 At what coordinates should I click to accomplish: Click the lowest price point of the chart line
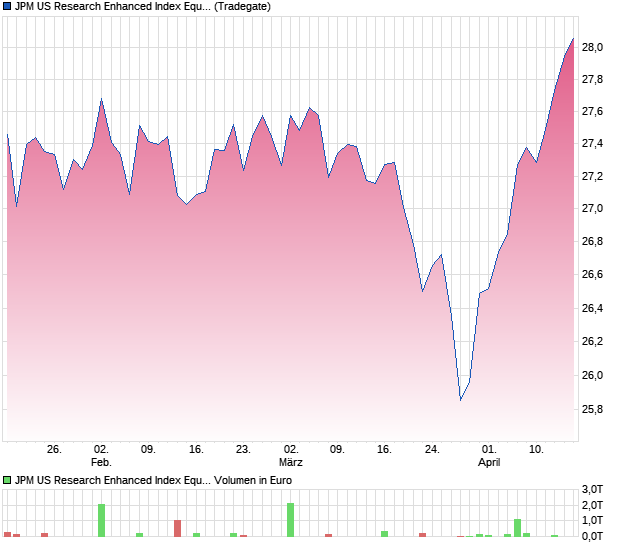coord(460,400)
